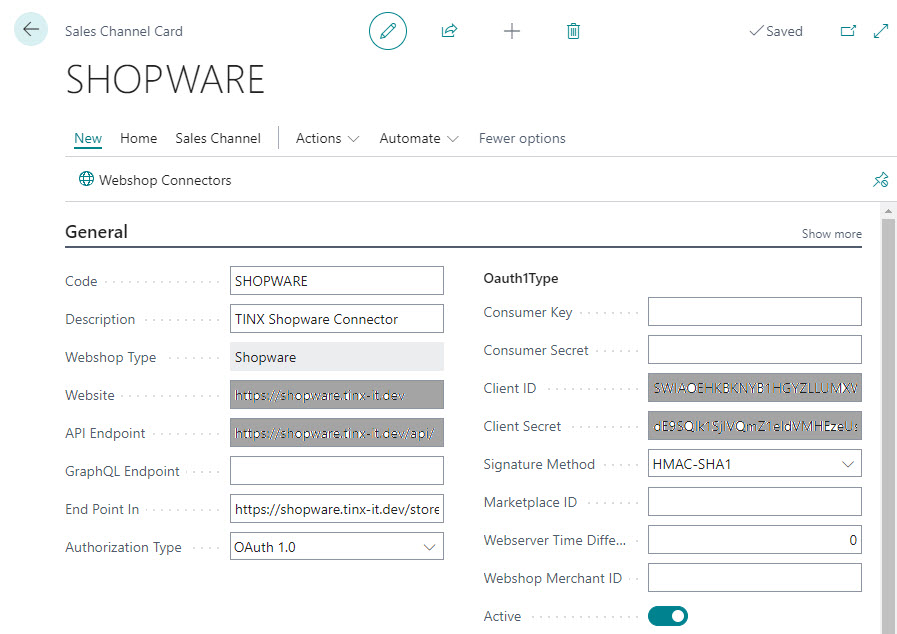This screenshot has height=634, width=897.
Task: Select the Home tab
Action: pos(138,138)
